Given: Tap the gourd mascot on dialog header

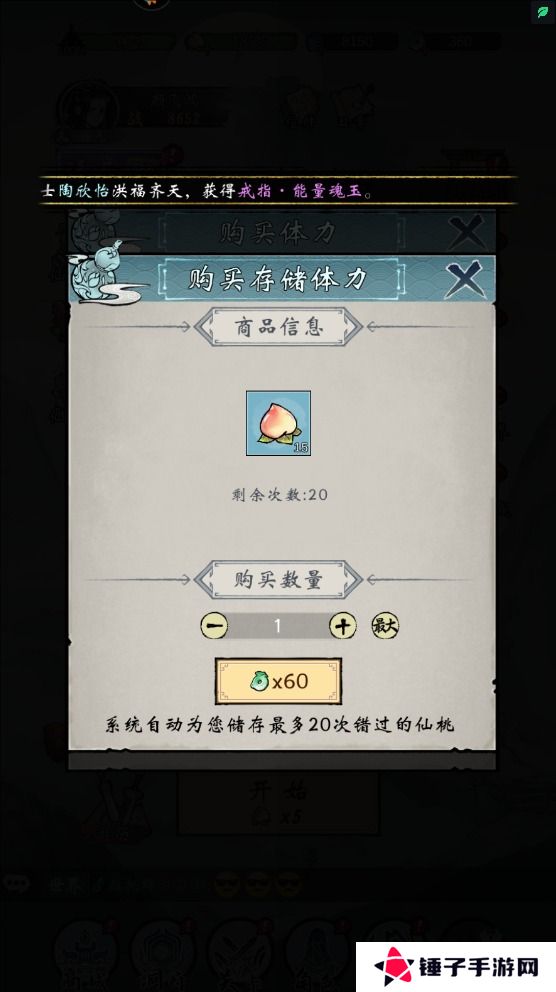Looking at the screenshot, I should (x=101, y=272).
